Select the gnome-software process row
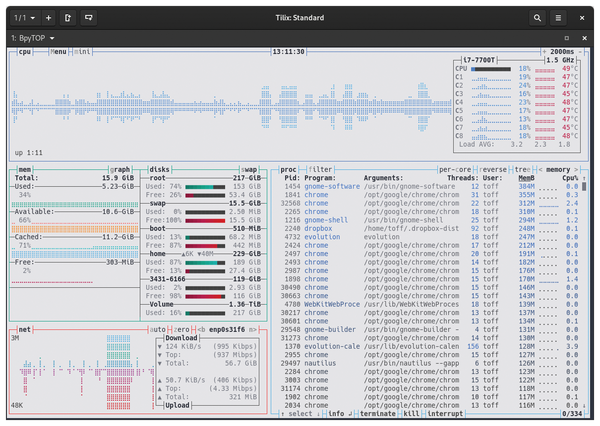This screenshot has height=426, width=600. point(429,186)
